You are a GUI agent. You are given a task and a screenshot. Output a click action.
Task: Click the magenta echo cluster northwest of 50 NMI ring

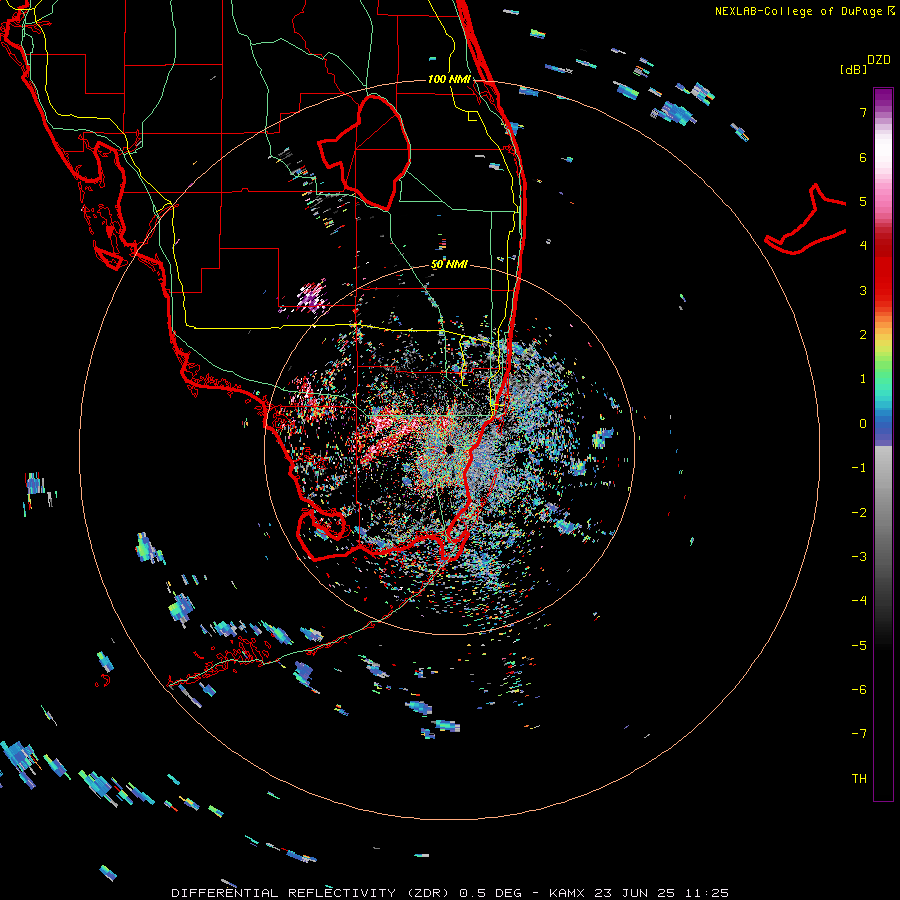312,296
